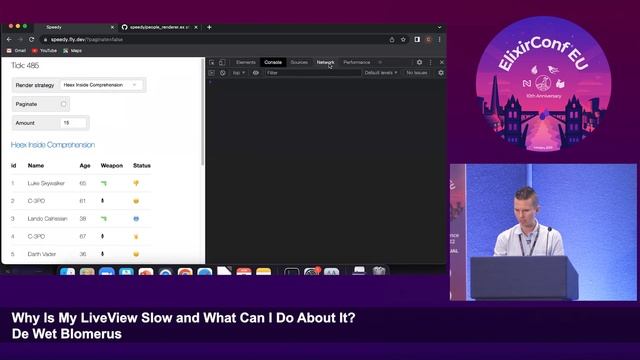Click Lando Calrissian's status emoji
640x360 pixels.
click(x=136, y=219)
